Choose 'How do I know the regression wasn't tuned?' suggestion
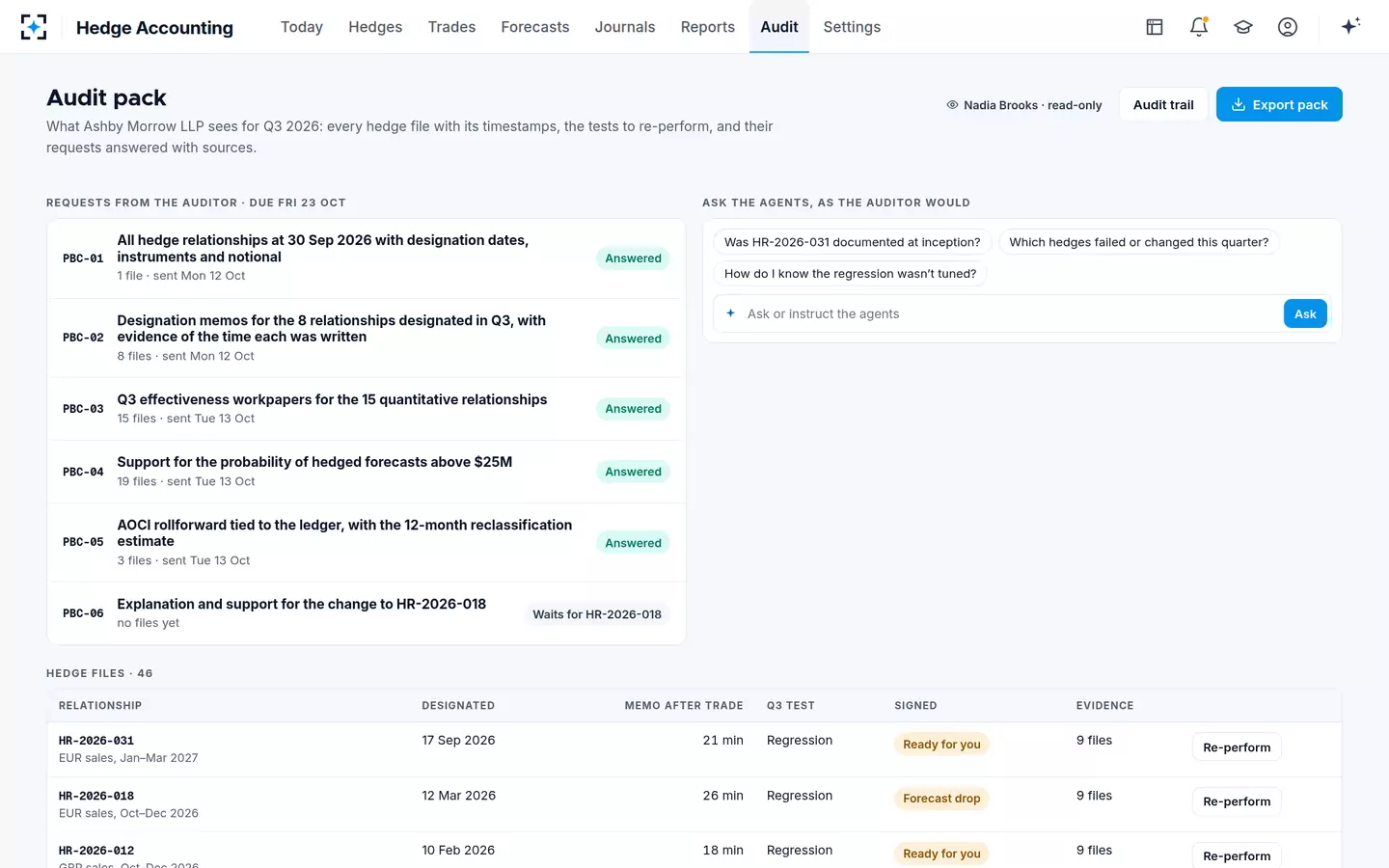 point(851,274)
